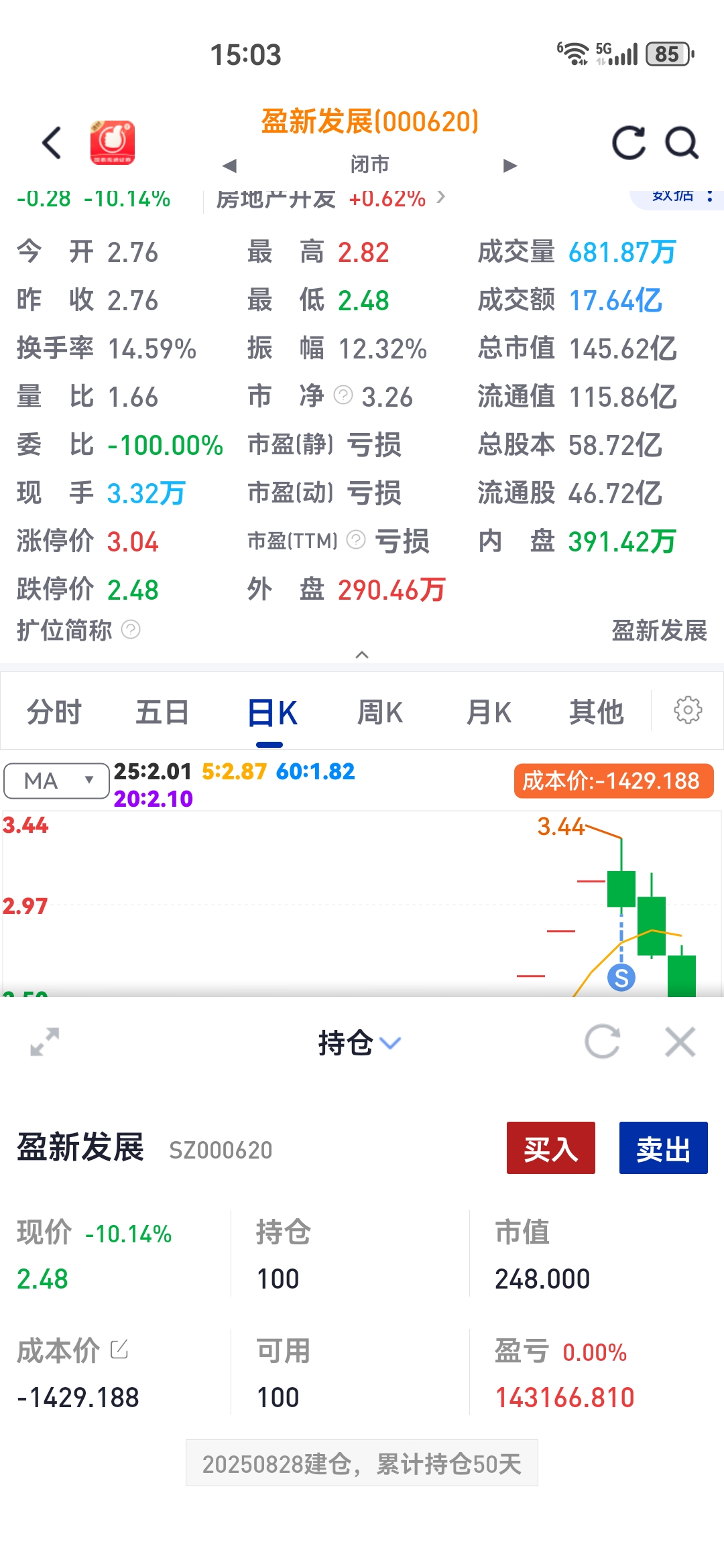This screenshot has width=724, height=1568.
Task: Close the holdings panel with X
Action: click(680, 1042)
